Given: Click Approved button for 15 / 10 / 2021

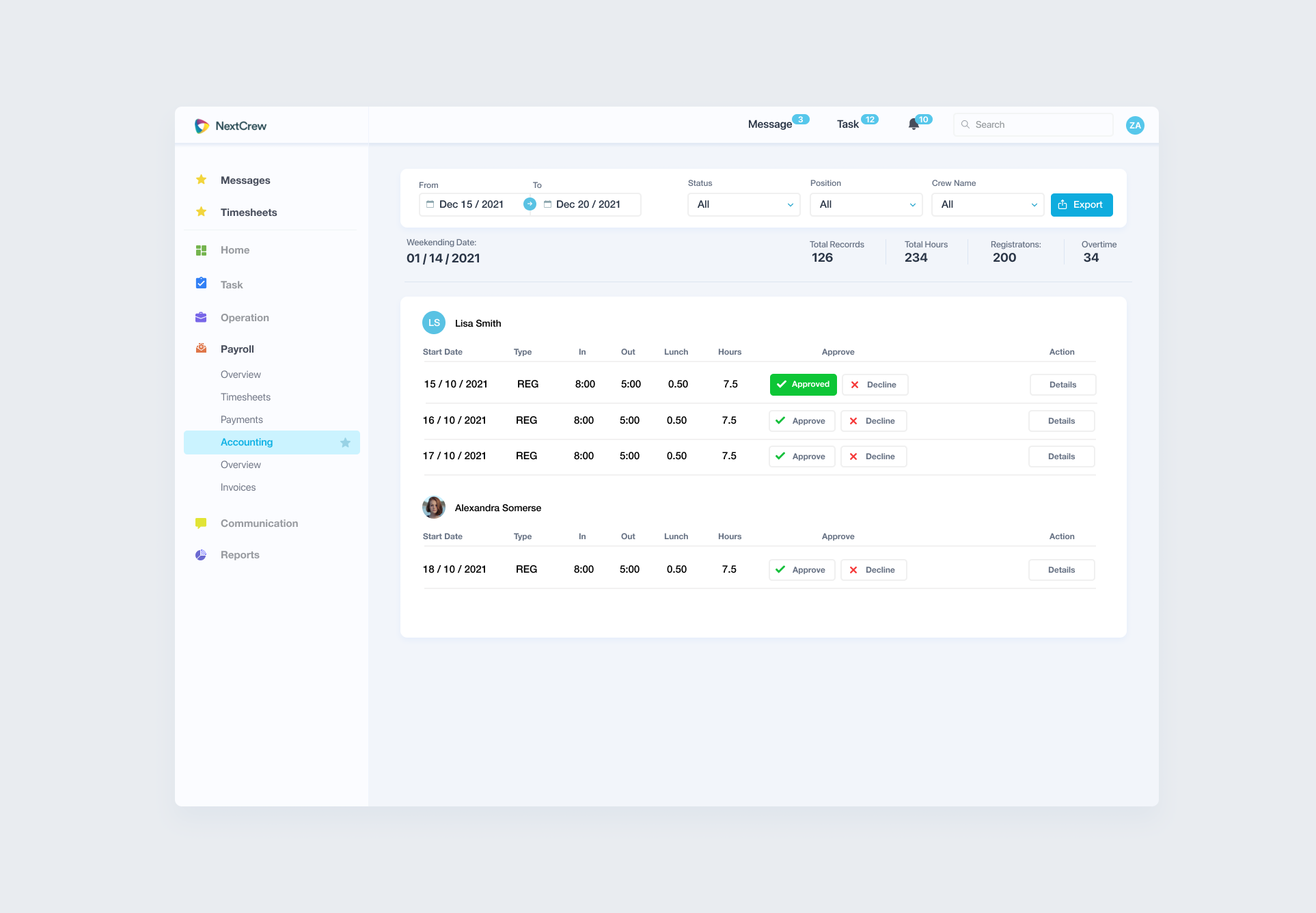Looking at the screenshot, I should pyautogui.click(x=803, y=385).
